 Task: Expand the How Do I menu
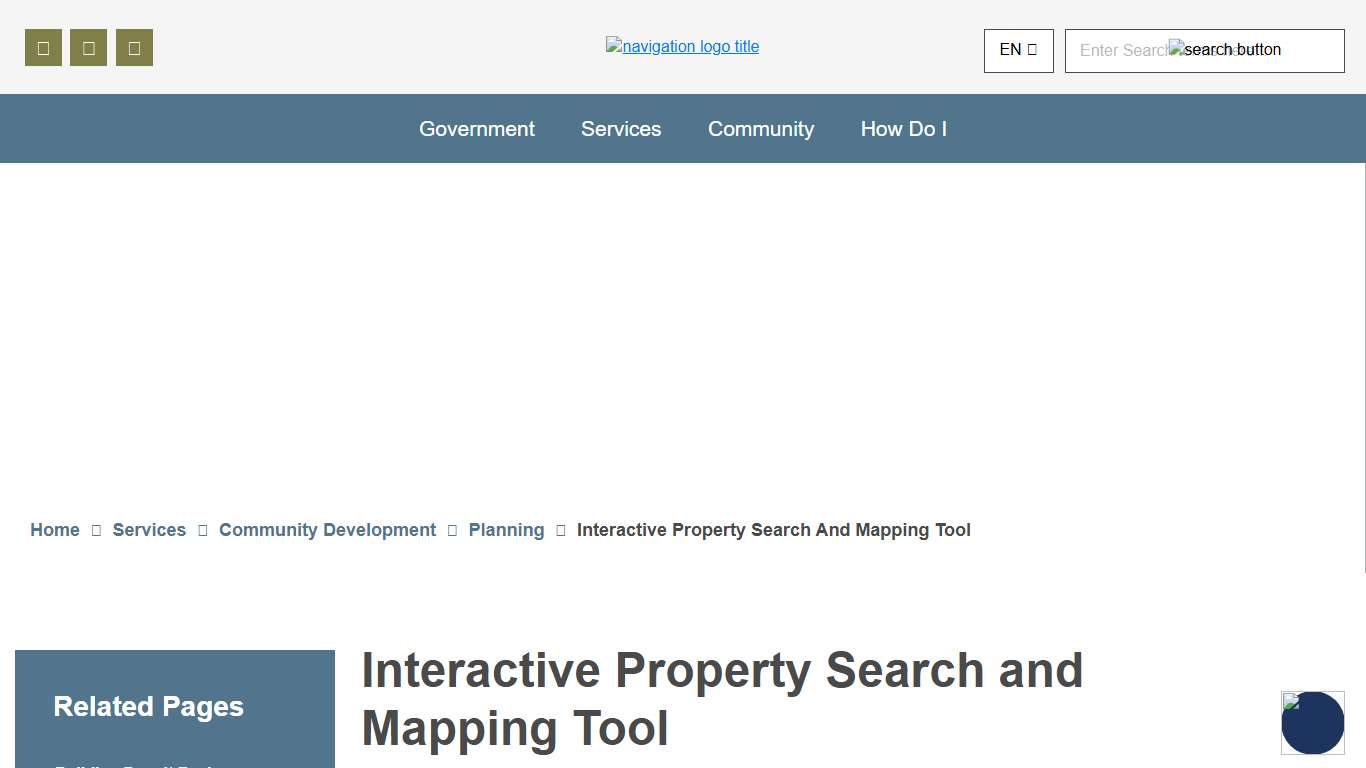(x=903, y=129)
